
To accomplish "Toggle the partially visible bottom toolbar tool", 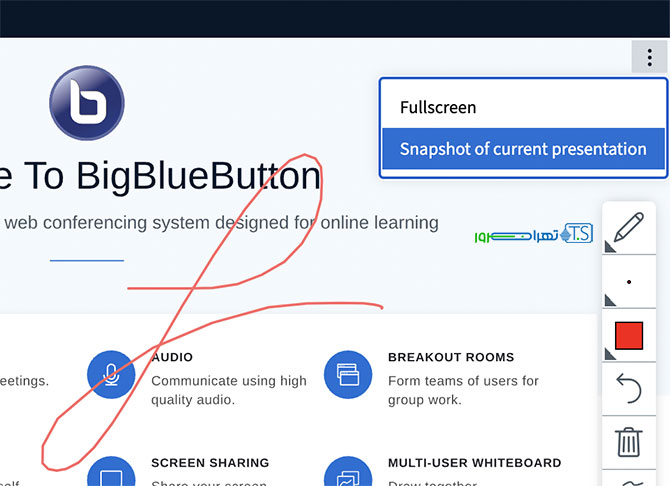I will coord(629,479).
